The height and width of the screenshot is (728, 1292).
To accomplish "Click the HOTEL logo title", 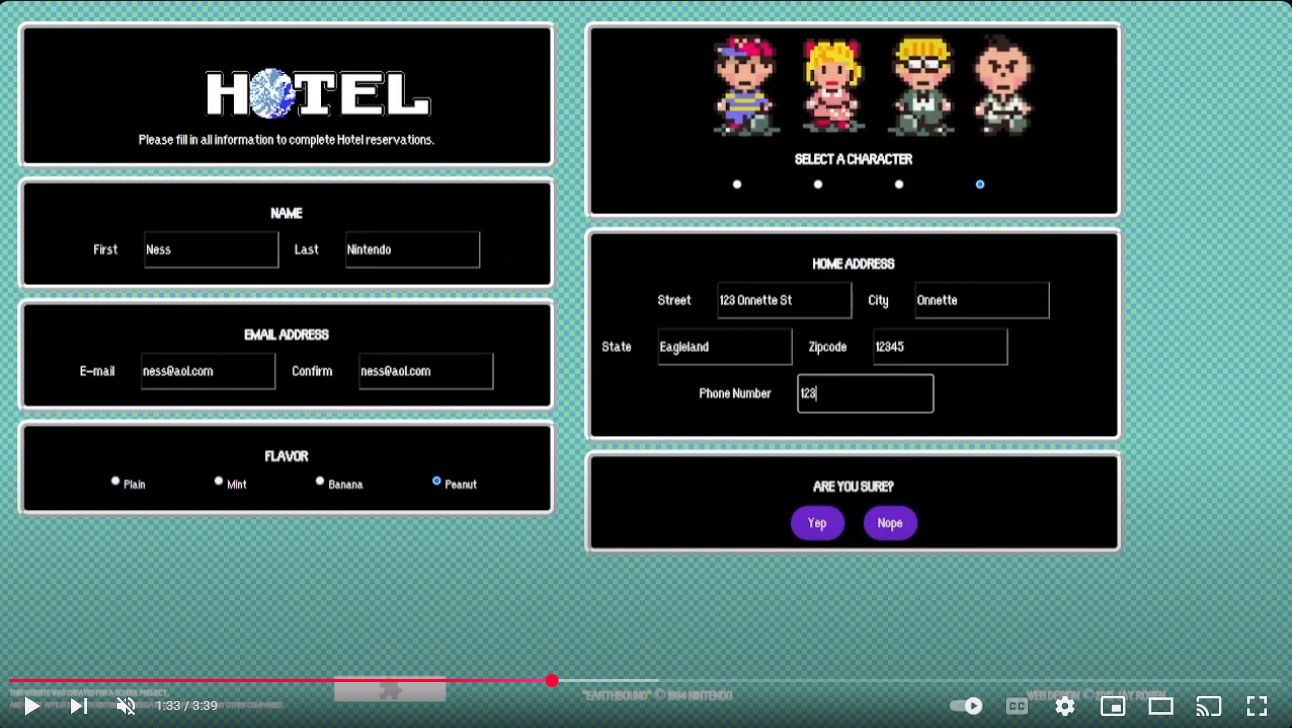I will 318,93.
